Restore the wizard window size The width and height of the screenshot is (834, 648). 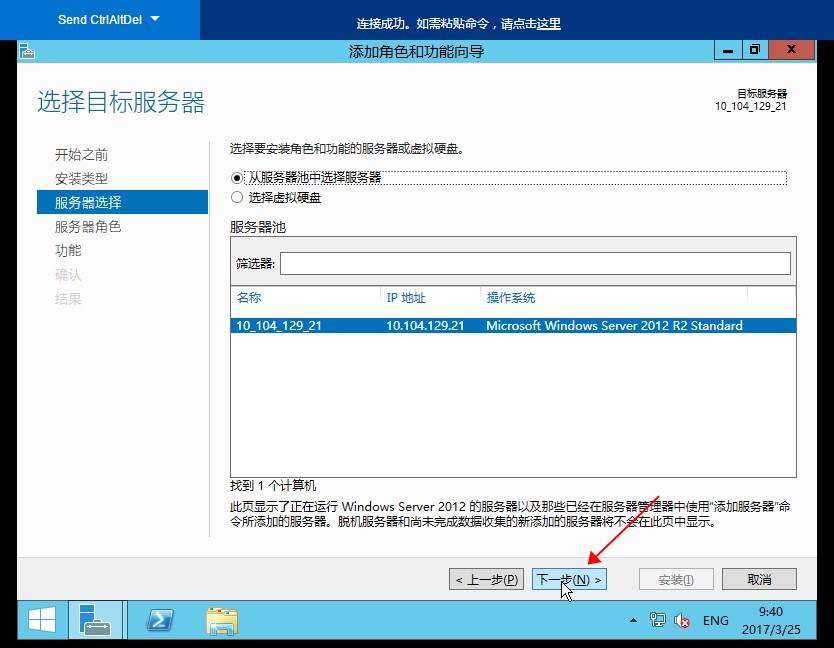pos(755,50)
